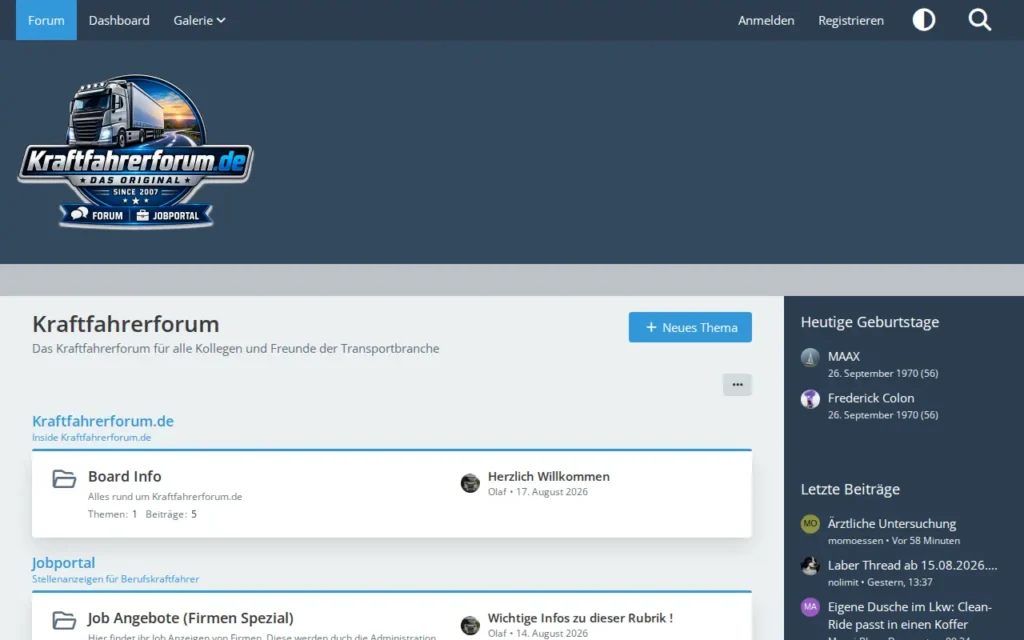Open the Anmelden login link
The image size is (1024, 640).
pyautogui.click(x=766, y=20)
